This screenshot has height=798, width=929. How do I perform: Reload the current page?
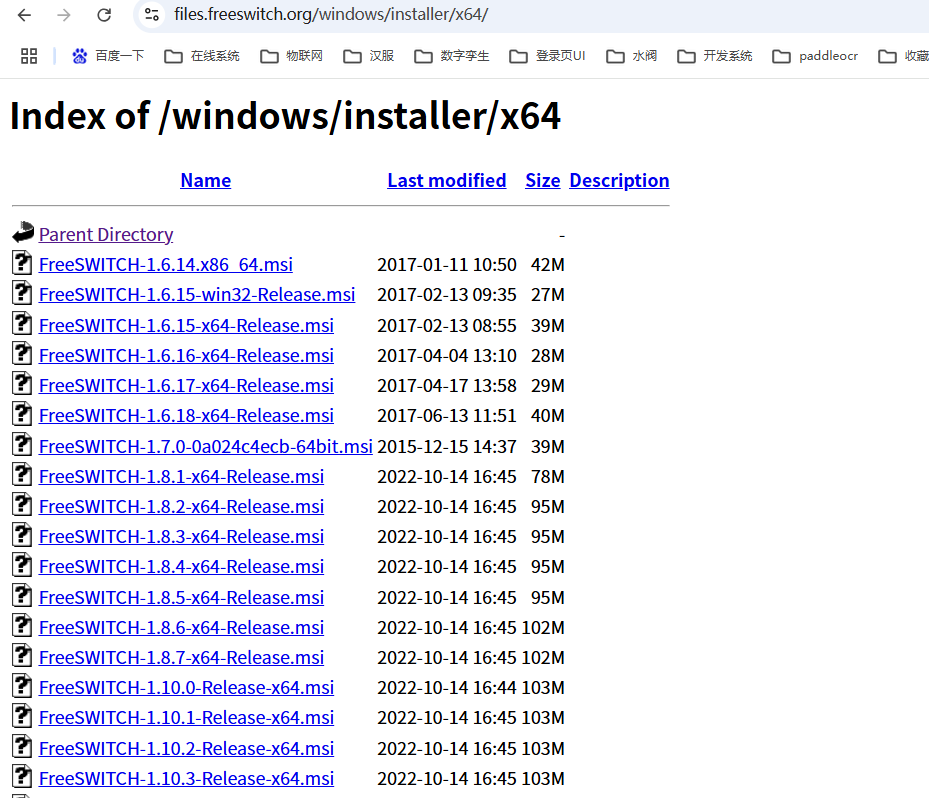(x=104, y=15)
